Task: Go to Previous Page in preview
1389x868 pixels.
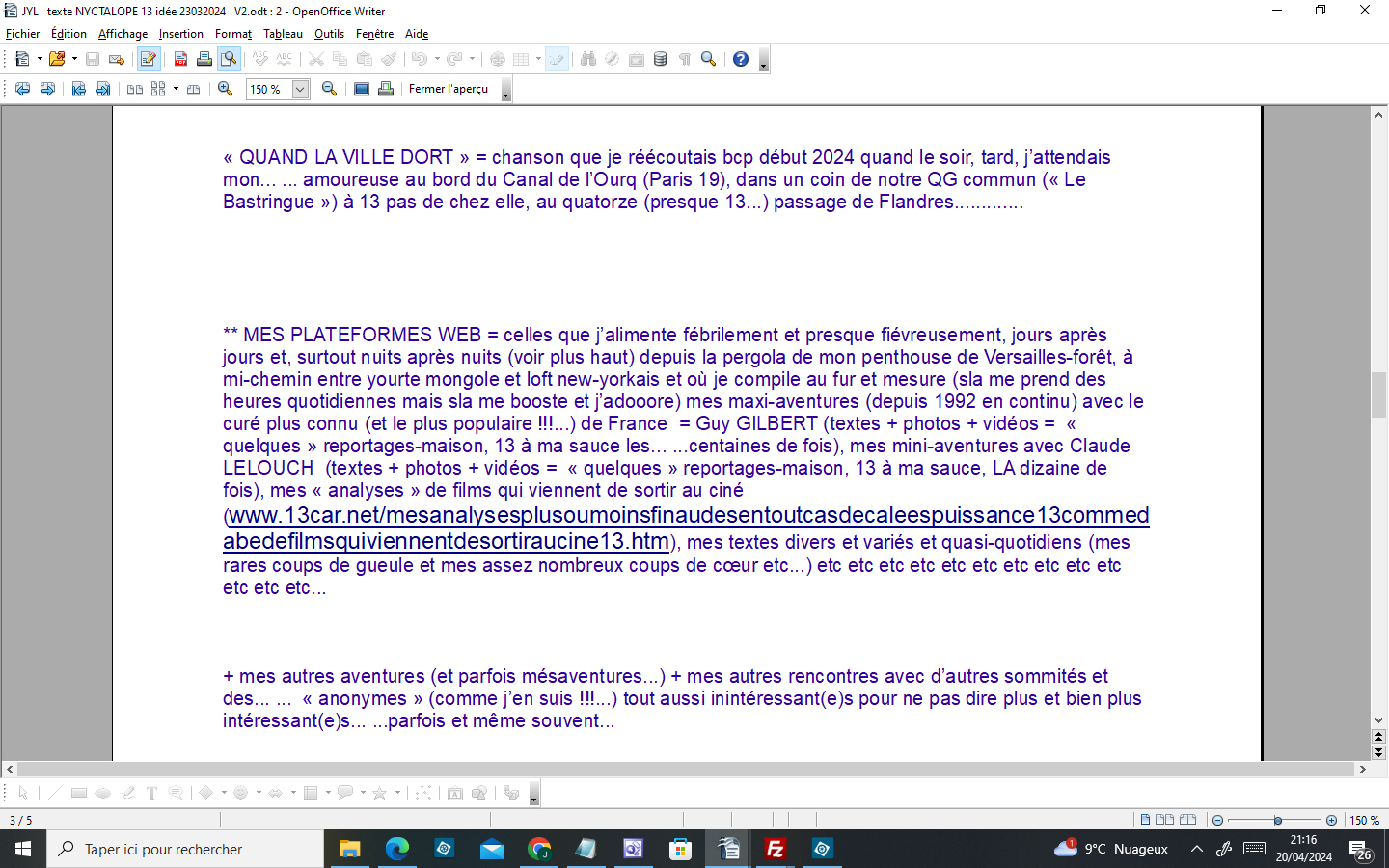Action: pyautogui.click(x=22, y=89)
